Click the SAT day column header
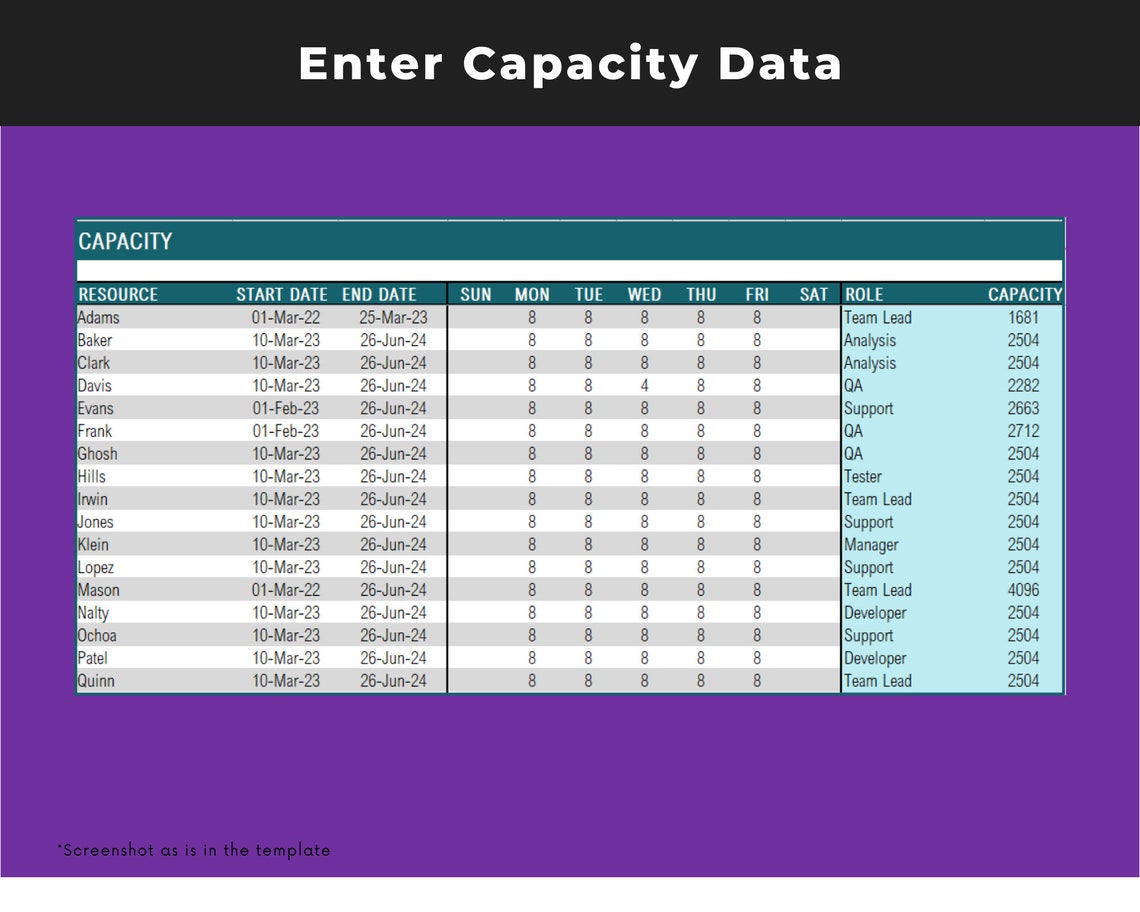This screenshot has width=1140, height=912. click(814, 295)
